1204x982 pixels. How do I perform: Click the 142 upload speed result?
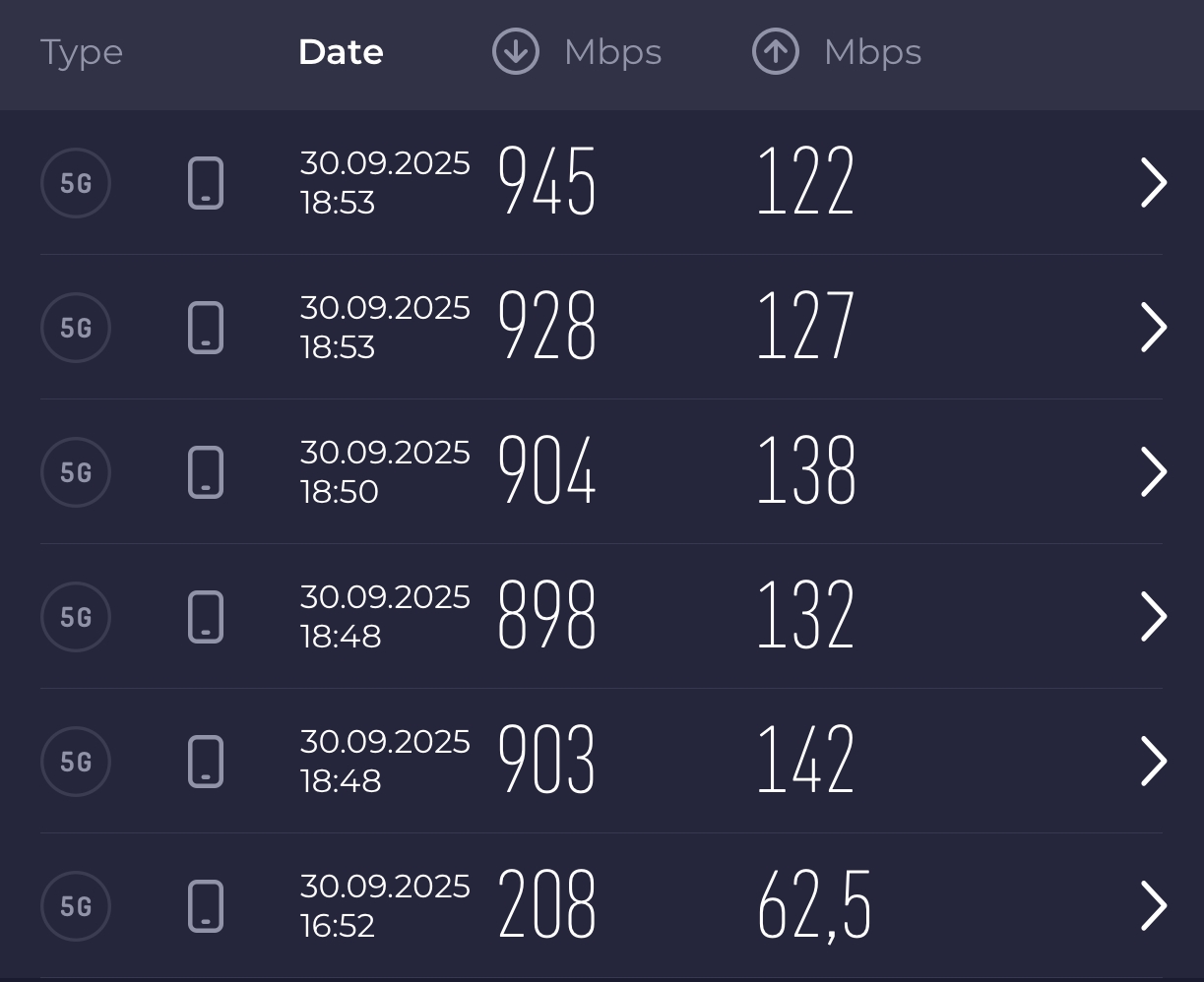[x=805, y=761]
